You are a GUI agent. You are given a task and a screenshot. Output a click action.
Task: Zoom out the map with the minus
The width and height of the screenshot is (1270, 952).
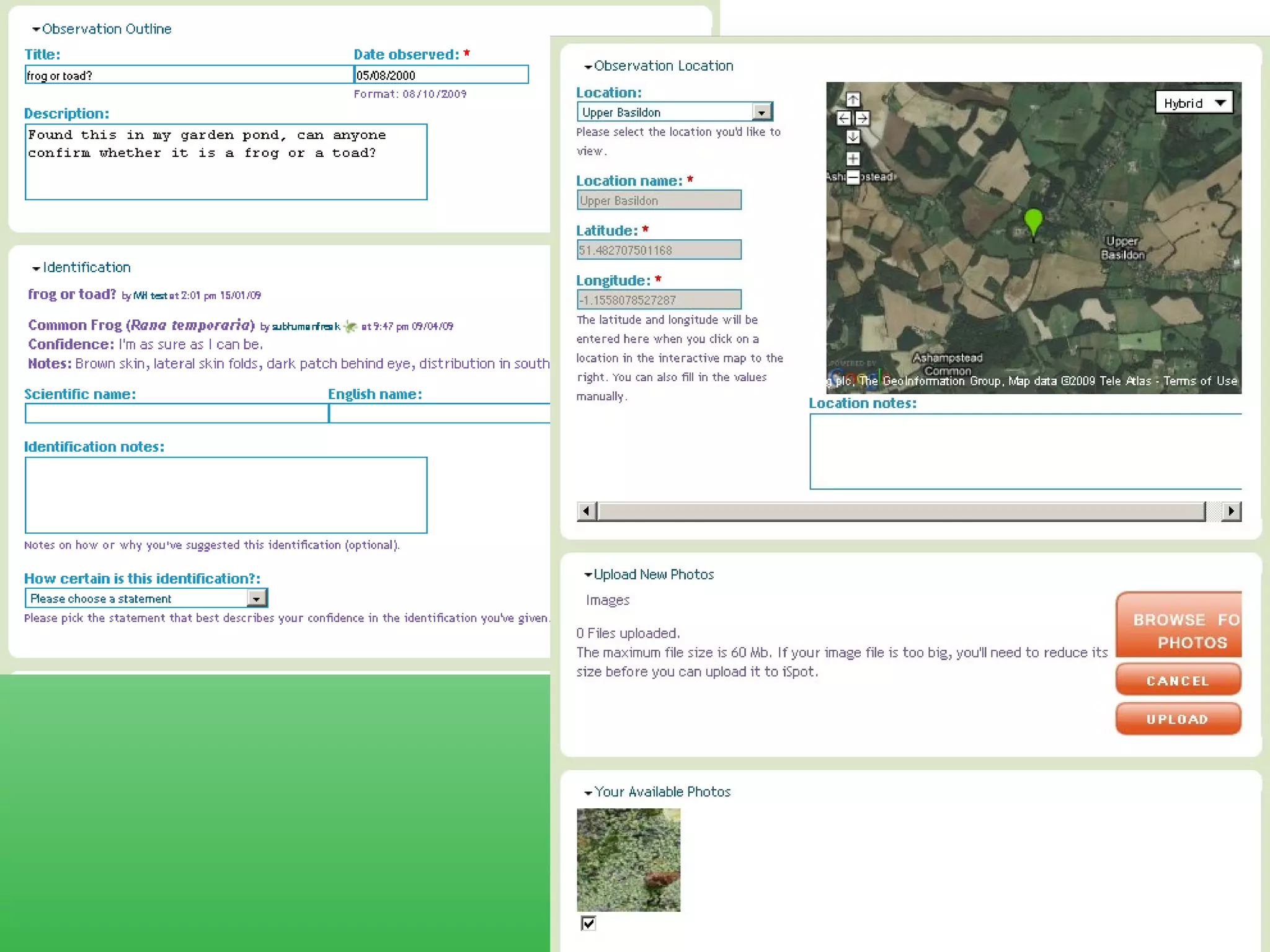point(853,177)
